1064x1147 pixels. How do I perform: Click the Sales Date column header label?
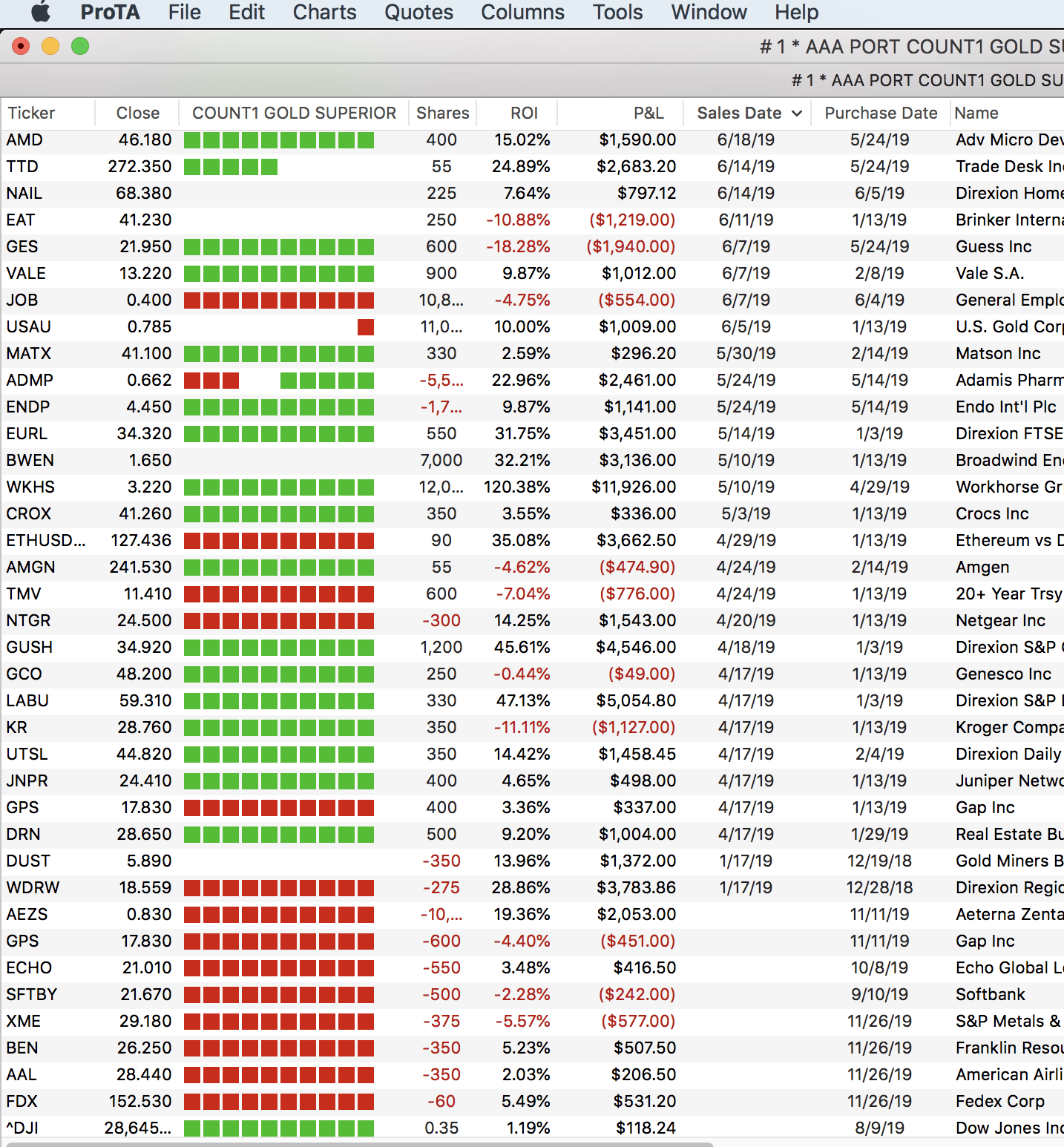[739, 113]
